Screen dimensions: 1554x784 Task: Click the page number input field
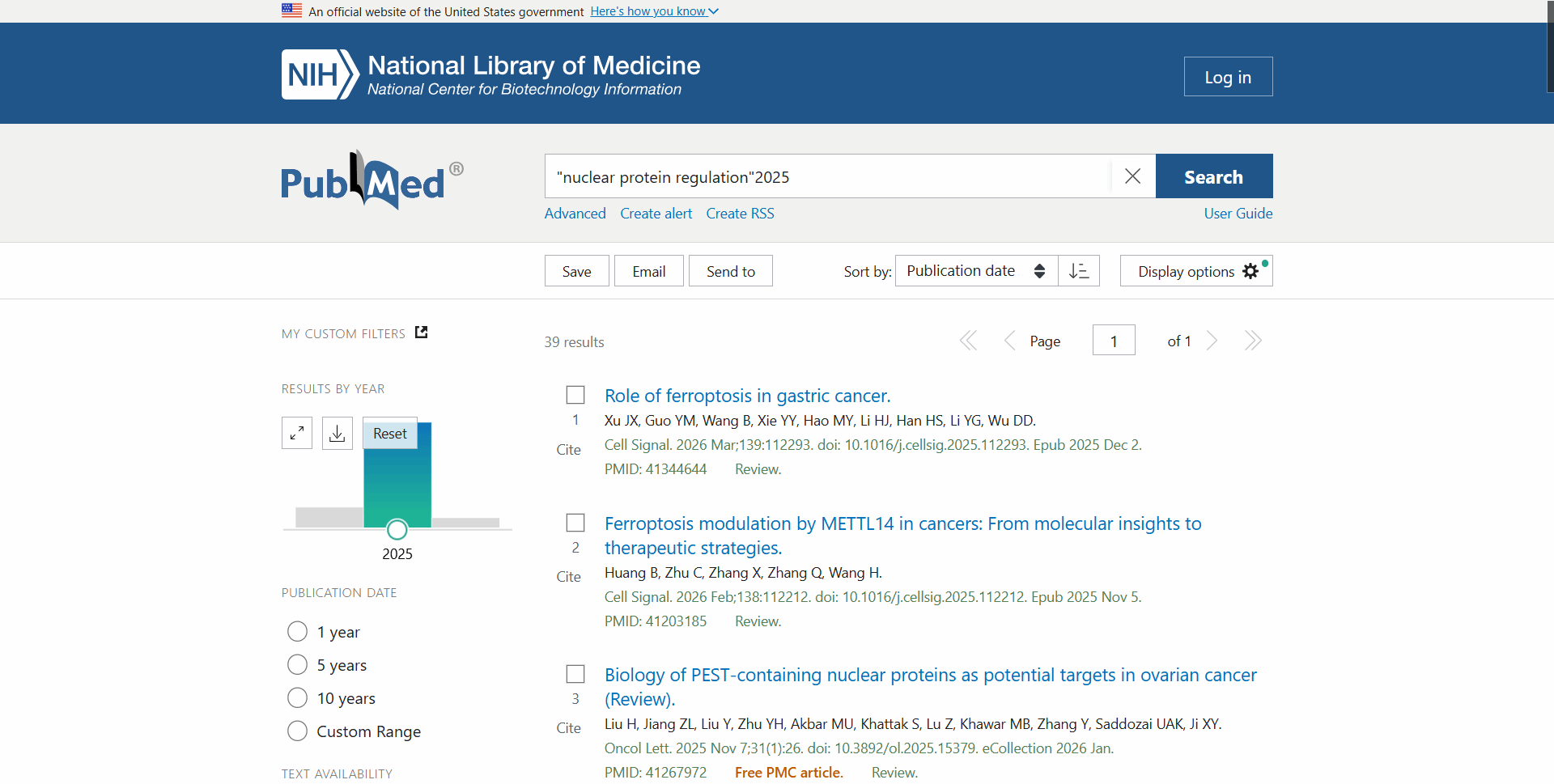pyautogui.click(x=1113, y=341)
